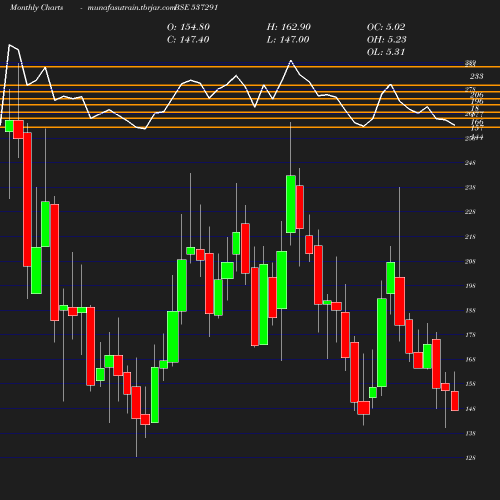Click the OL: 5.31 reading

[386, 52]
